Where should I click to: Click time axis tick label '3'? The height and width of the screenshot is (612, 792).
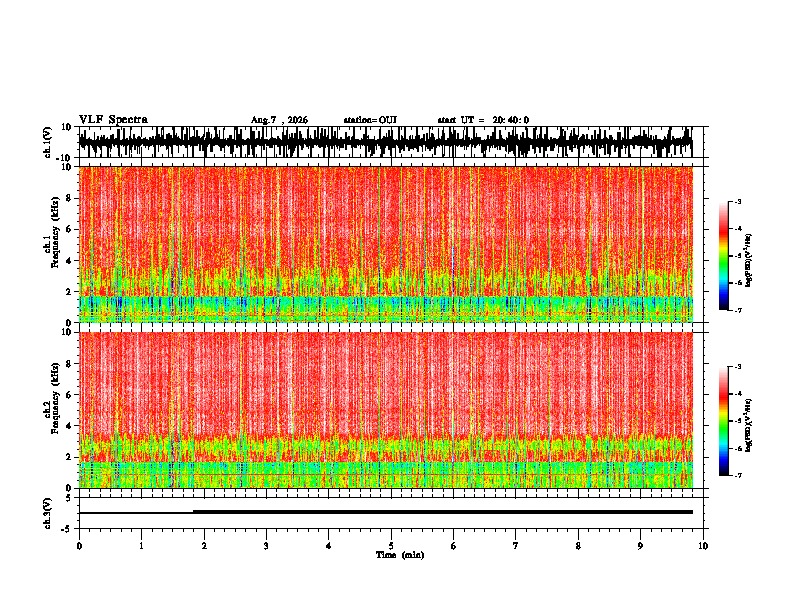(266, 546)
